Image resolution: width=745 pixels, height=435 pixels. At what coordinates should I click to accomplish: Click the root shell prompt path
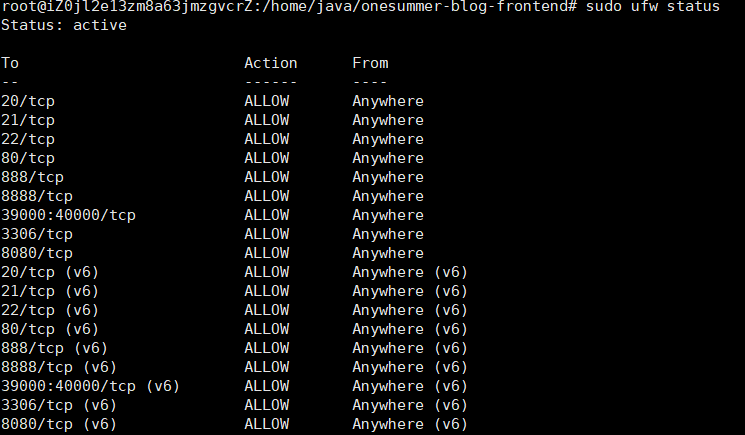click(289, 7)
